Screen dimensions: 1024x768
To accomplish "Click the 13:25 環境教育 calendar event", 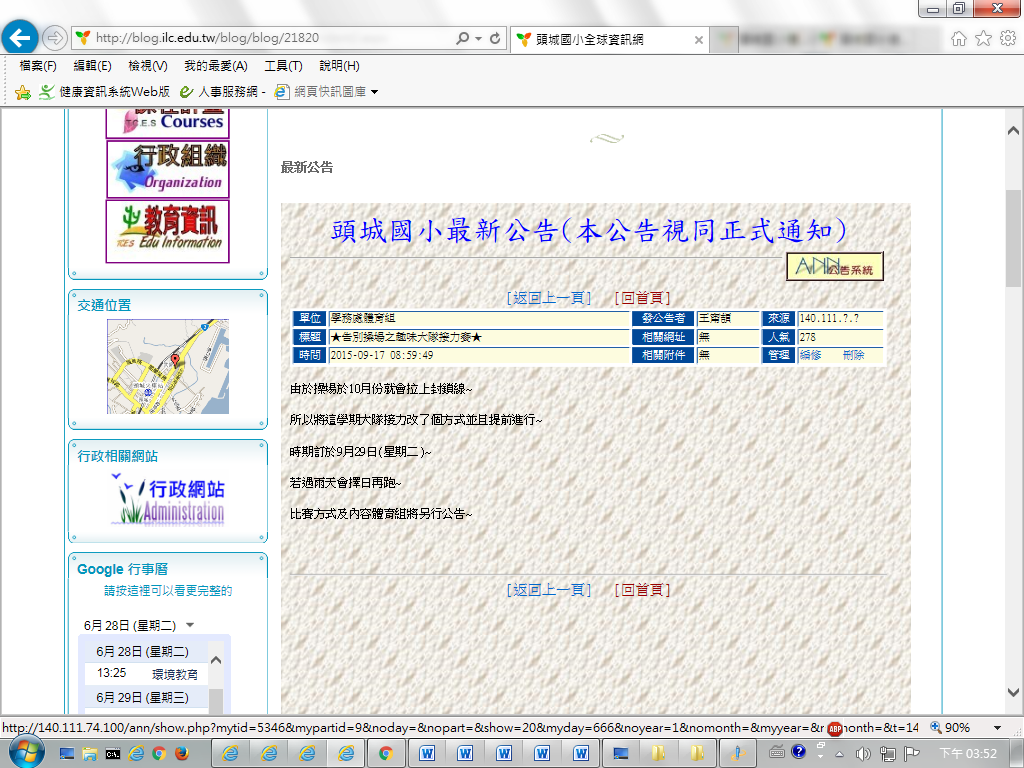I will pyautogui.click(x=147, y=674).
